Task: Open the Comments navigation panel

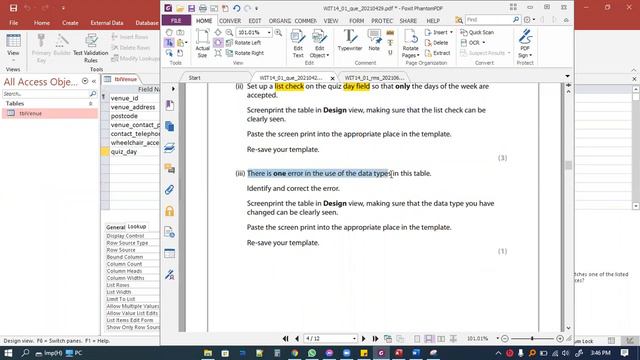Action: (169, 168)
